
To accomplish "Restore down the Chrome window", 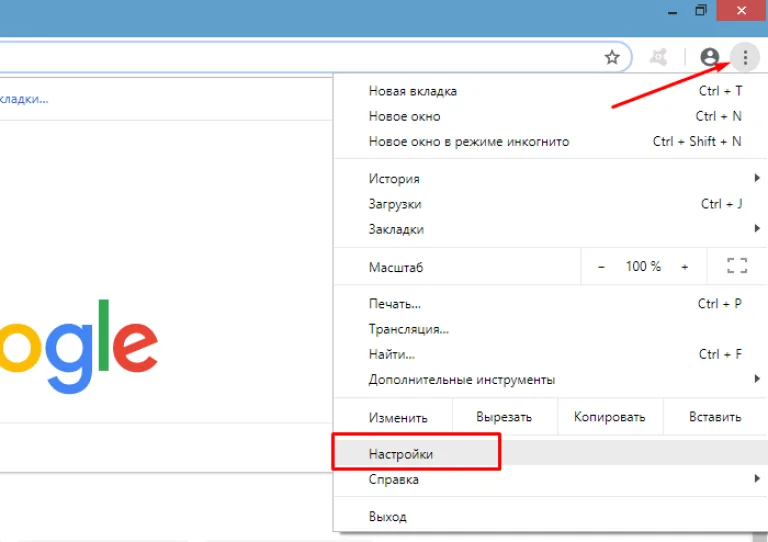I will click(701, 11).
